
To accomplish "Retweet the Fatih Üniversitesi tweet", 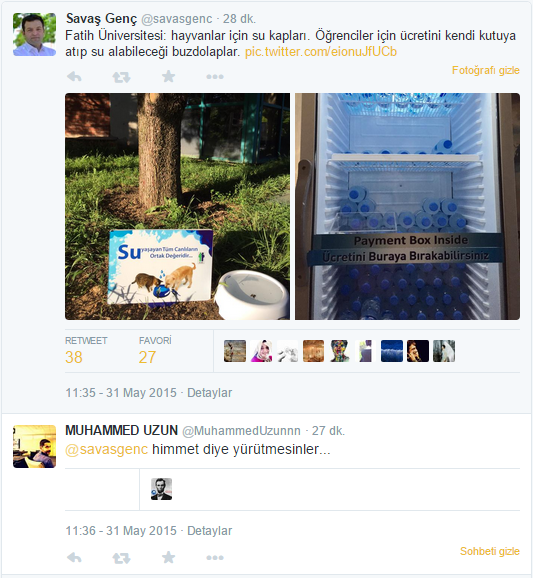I will click(x=121, y=77).
